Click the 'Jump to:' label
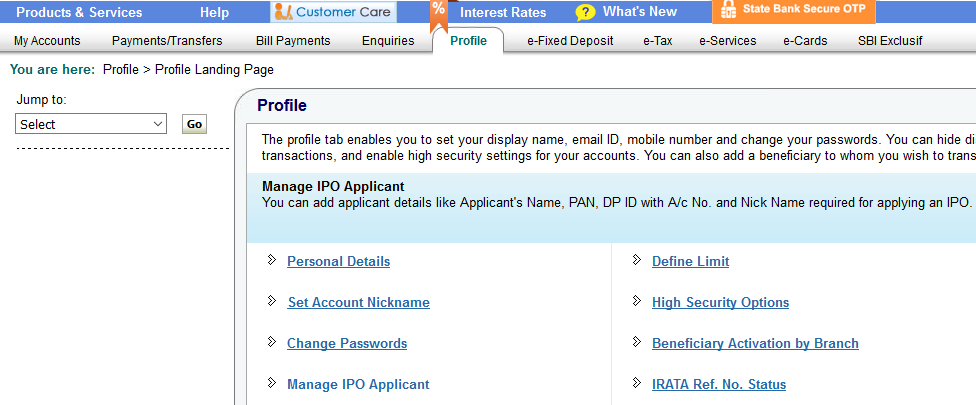Image resolution: width=976 pixels, height=405 pixels. (41, 100)
